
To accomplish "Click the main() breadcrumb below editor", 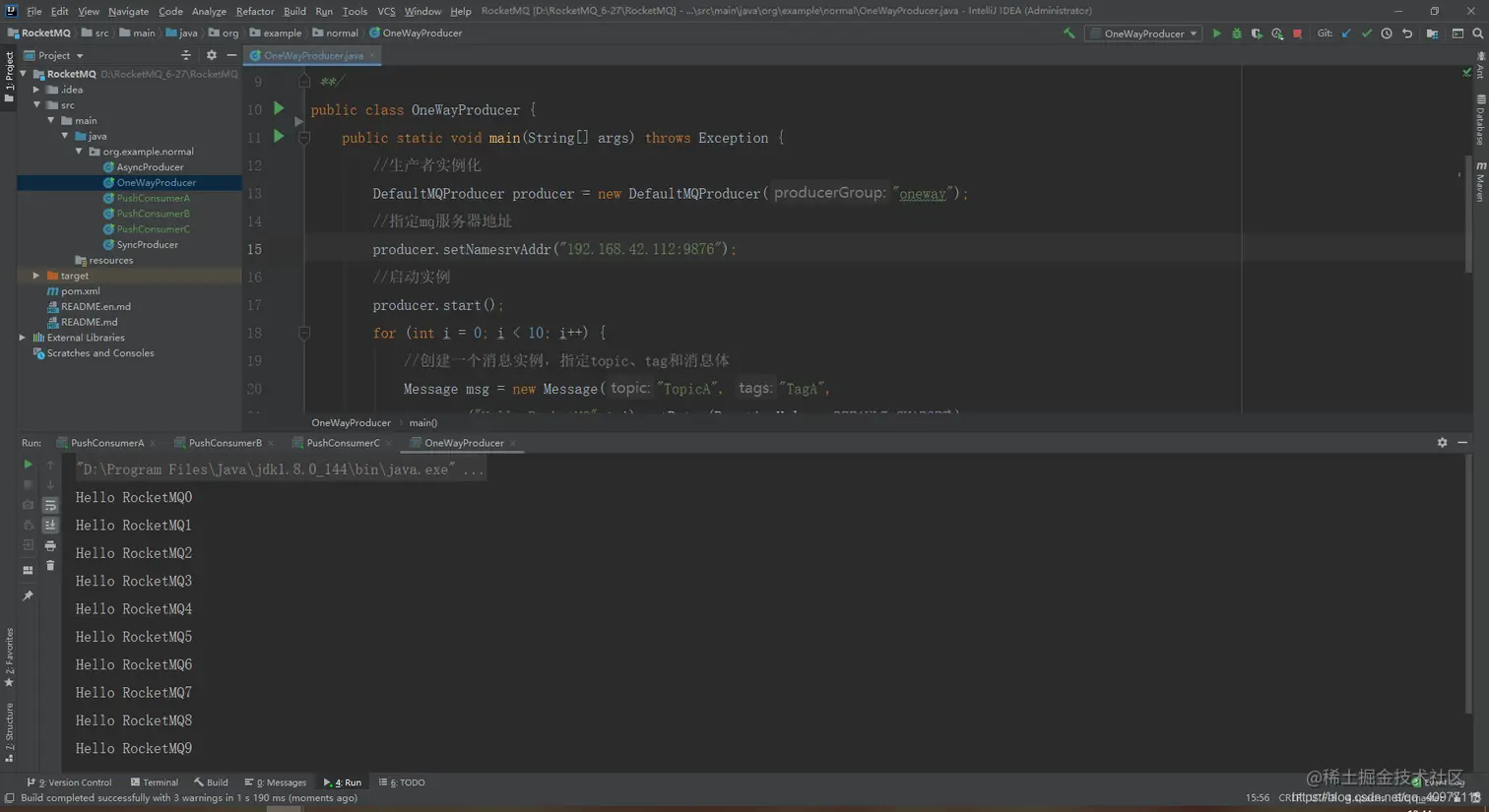I will [x=423, y=423].
